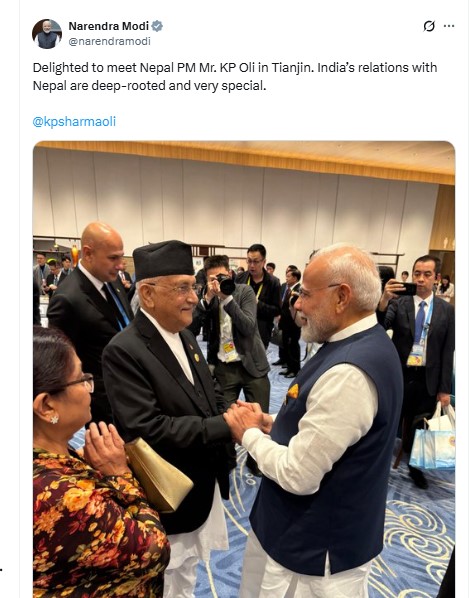
Task: Click the tweet text about Nepal PM
Action: (x=235, y=76)
